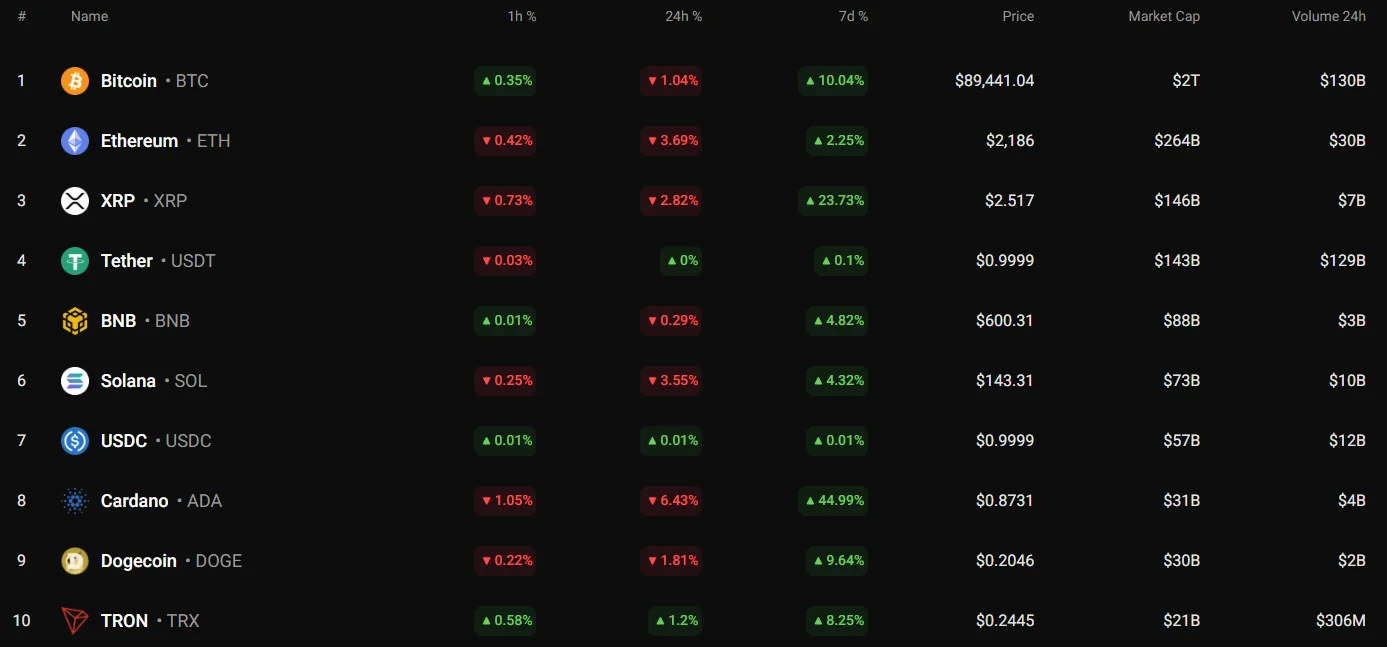The image size is (1387, 647).
Task: Sort by the 24h % column header
Action: (683, 16)
